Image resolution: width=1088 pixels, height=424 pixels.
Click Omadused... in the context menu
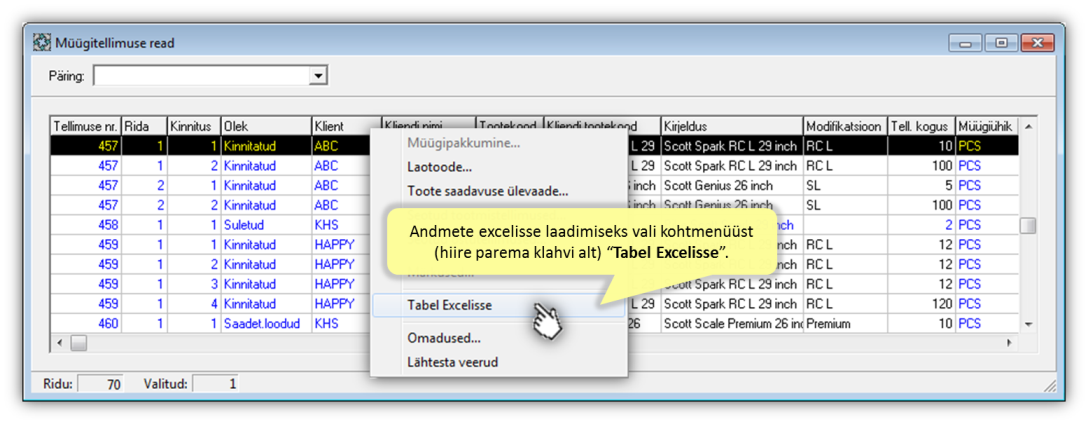(443, 339)
